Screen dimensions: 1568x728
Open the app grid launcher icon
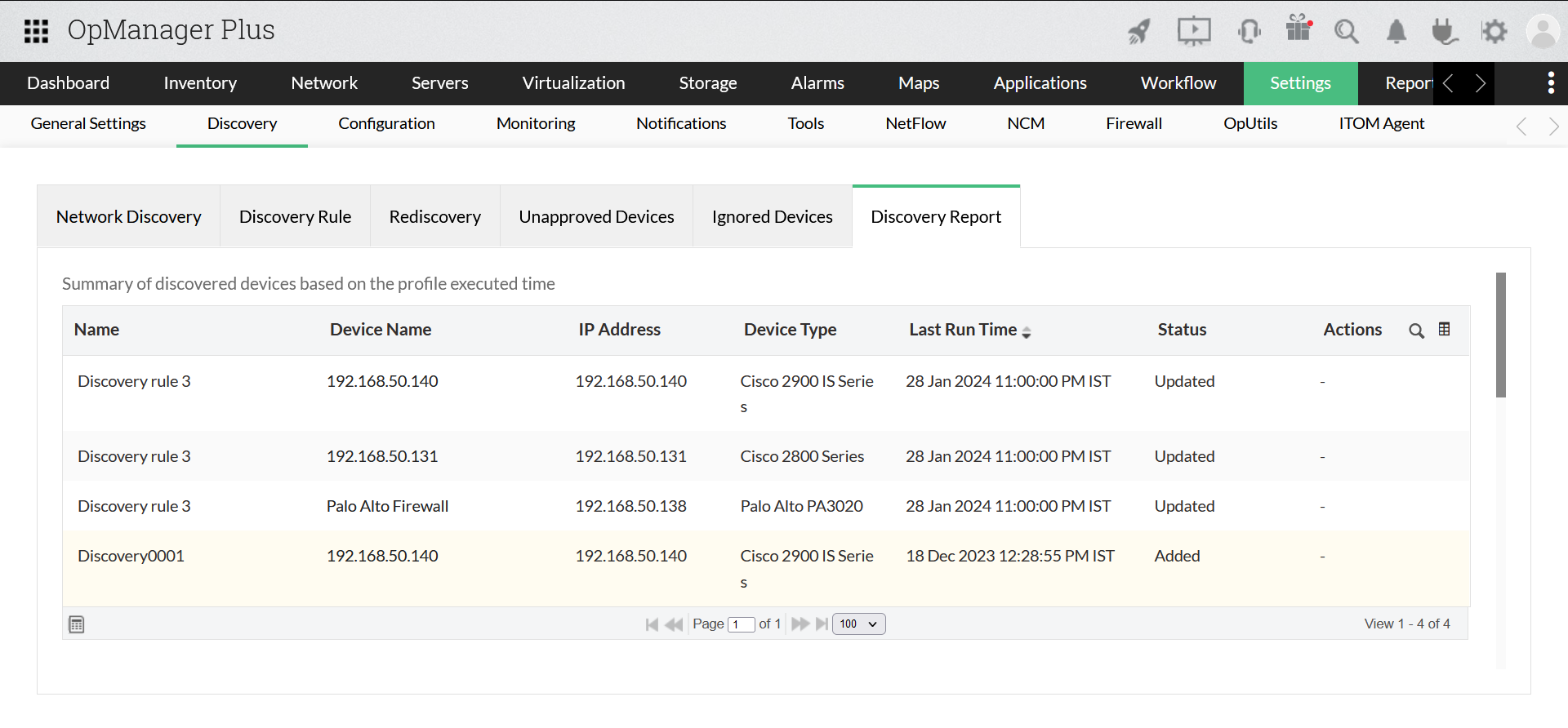[x=36, y=31]
